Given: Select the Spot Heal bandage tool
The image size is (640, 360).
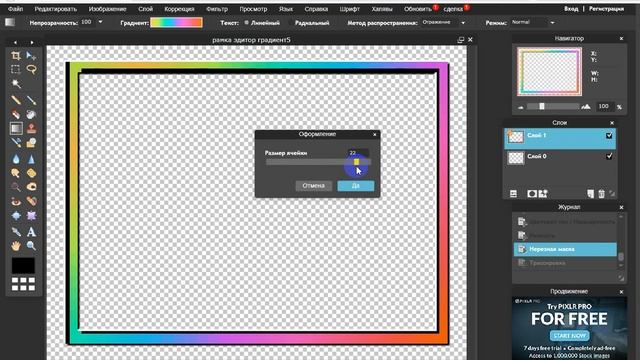Looking at the screenshot, I should [x=31, y=201].
